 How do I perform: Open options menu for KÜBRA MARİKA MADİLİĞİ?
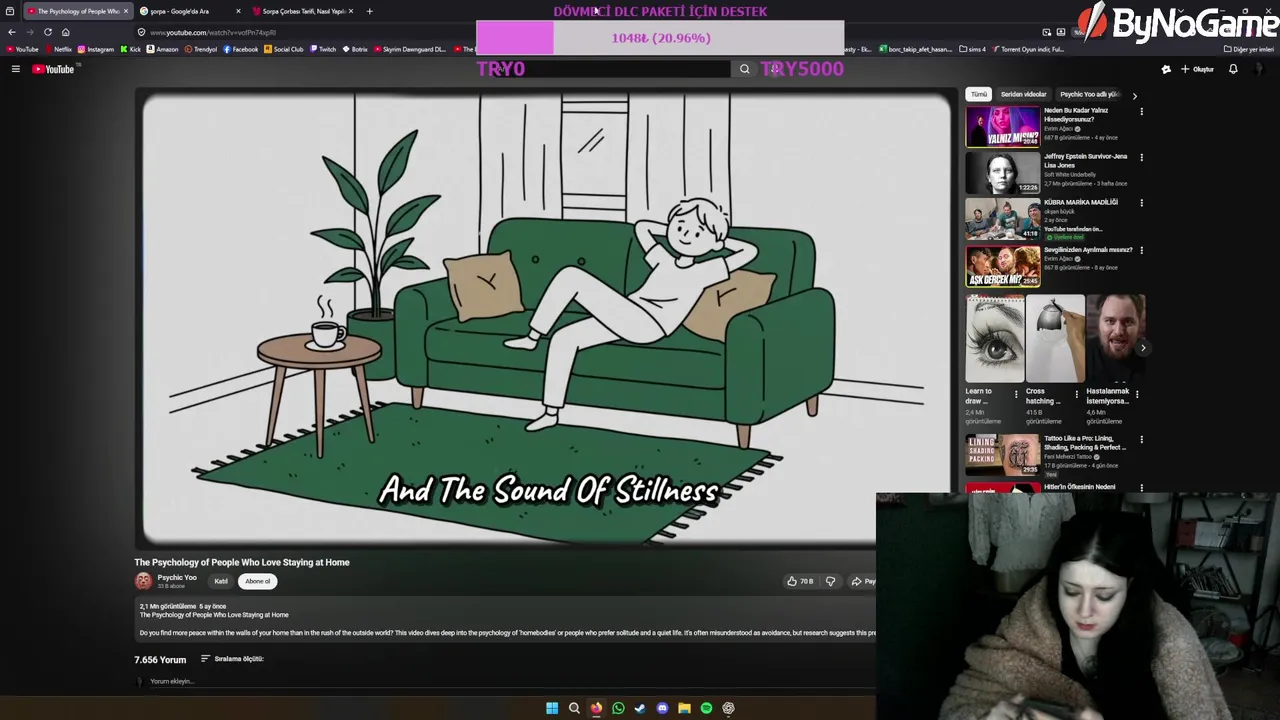pyautogui.click(x=1141, y=203)
